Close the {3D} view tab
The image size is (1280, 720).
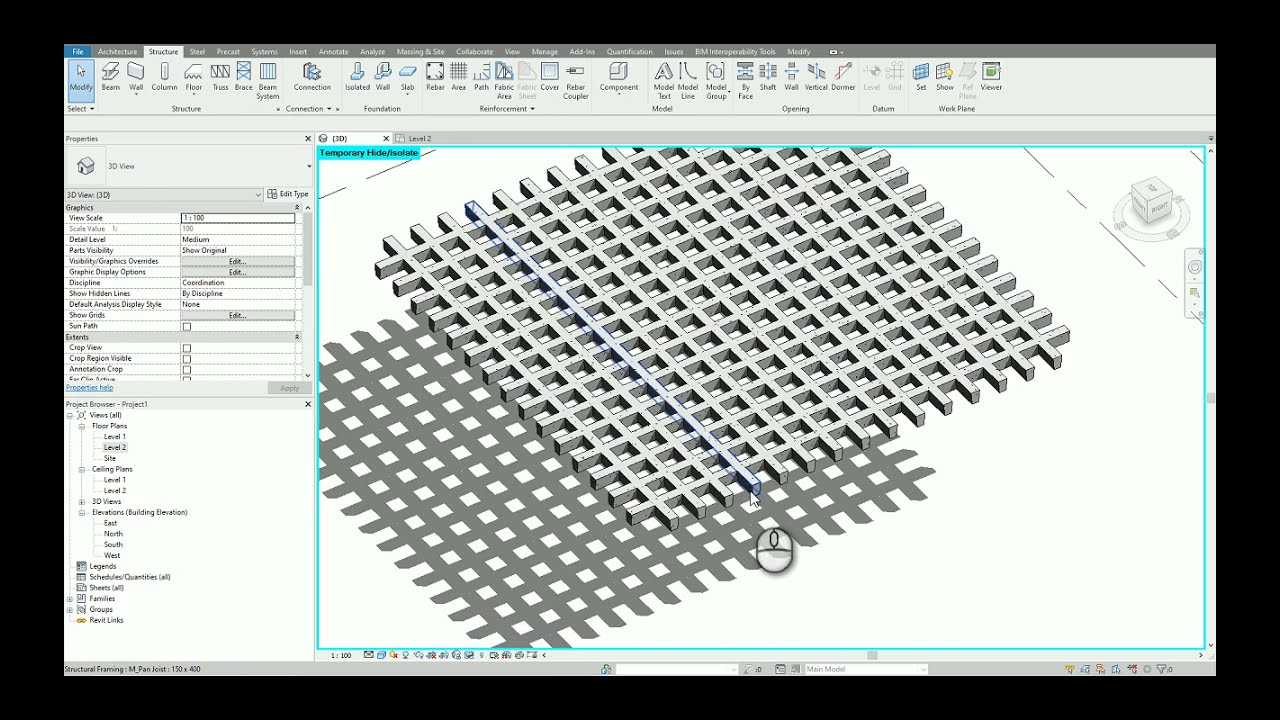pos(386,139)
